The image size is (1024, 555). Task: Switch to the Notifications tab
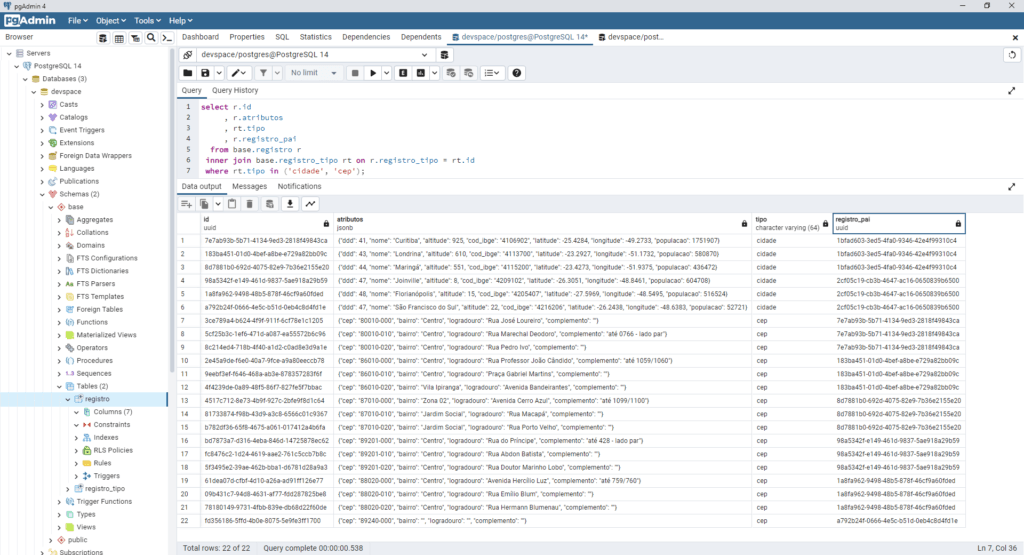coord(299,187)
